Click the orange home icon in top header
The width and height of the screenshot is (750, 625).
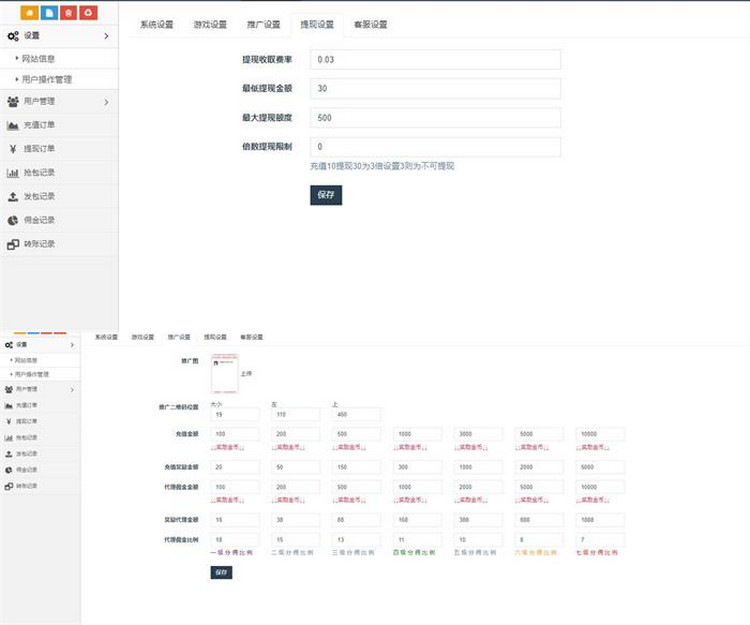point(30,13)
